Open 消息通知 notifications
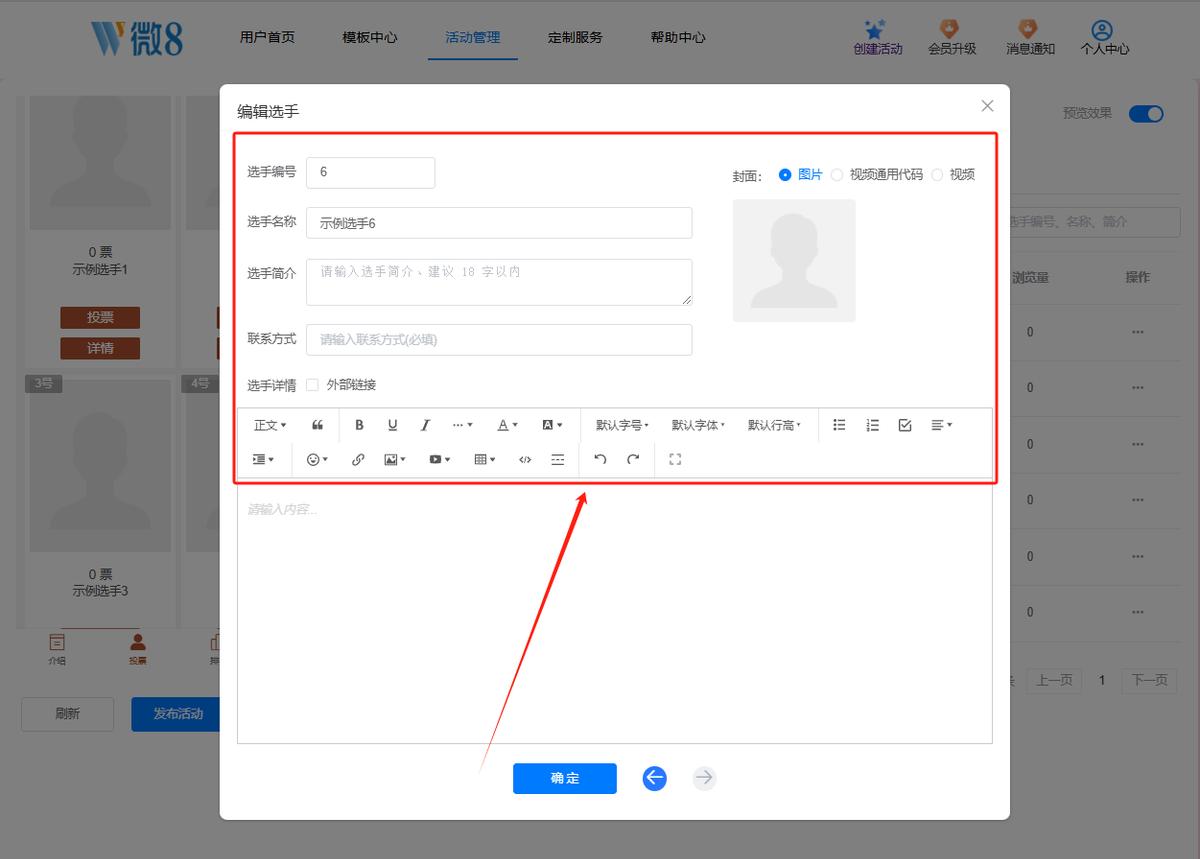 pyautogui.click(x=1030, y=37)
